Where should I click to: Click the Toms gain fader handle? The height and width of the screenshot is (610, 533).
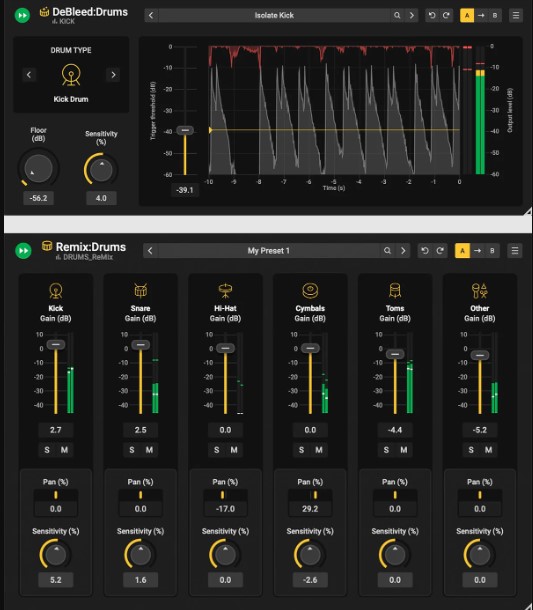click(x=395, y=354)
